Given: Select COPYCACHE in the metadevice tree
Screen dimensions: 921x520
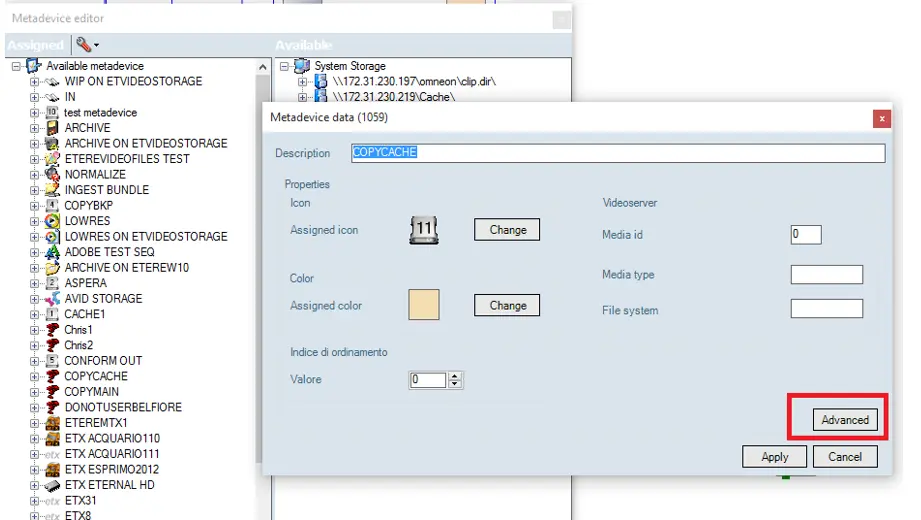Looking at the screenshot, I should pos(96,376).
